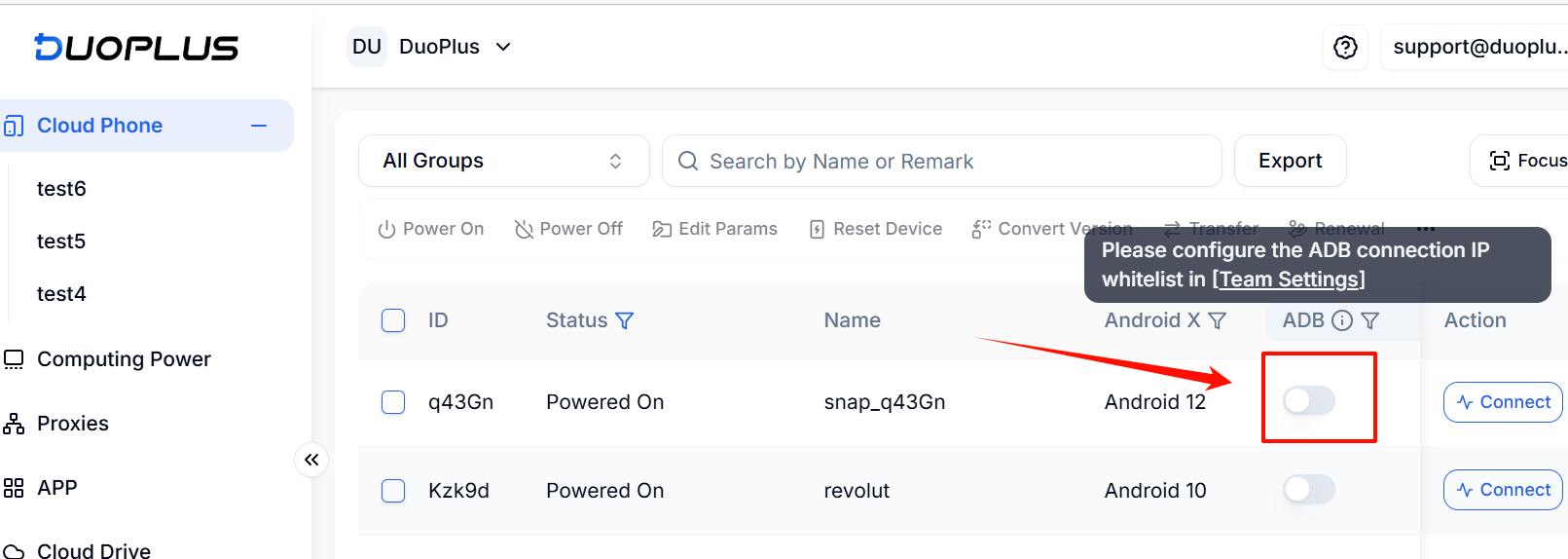Follow the Team Settings tooltip link
The height and width of the screenshot is (559, 1568).
1289,279
